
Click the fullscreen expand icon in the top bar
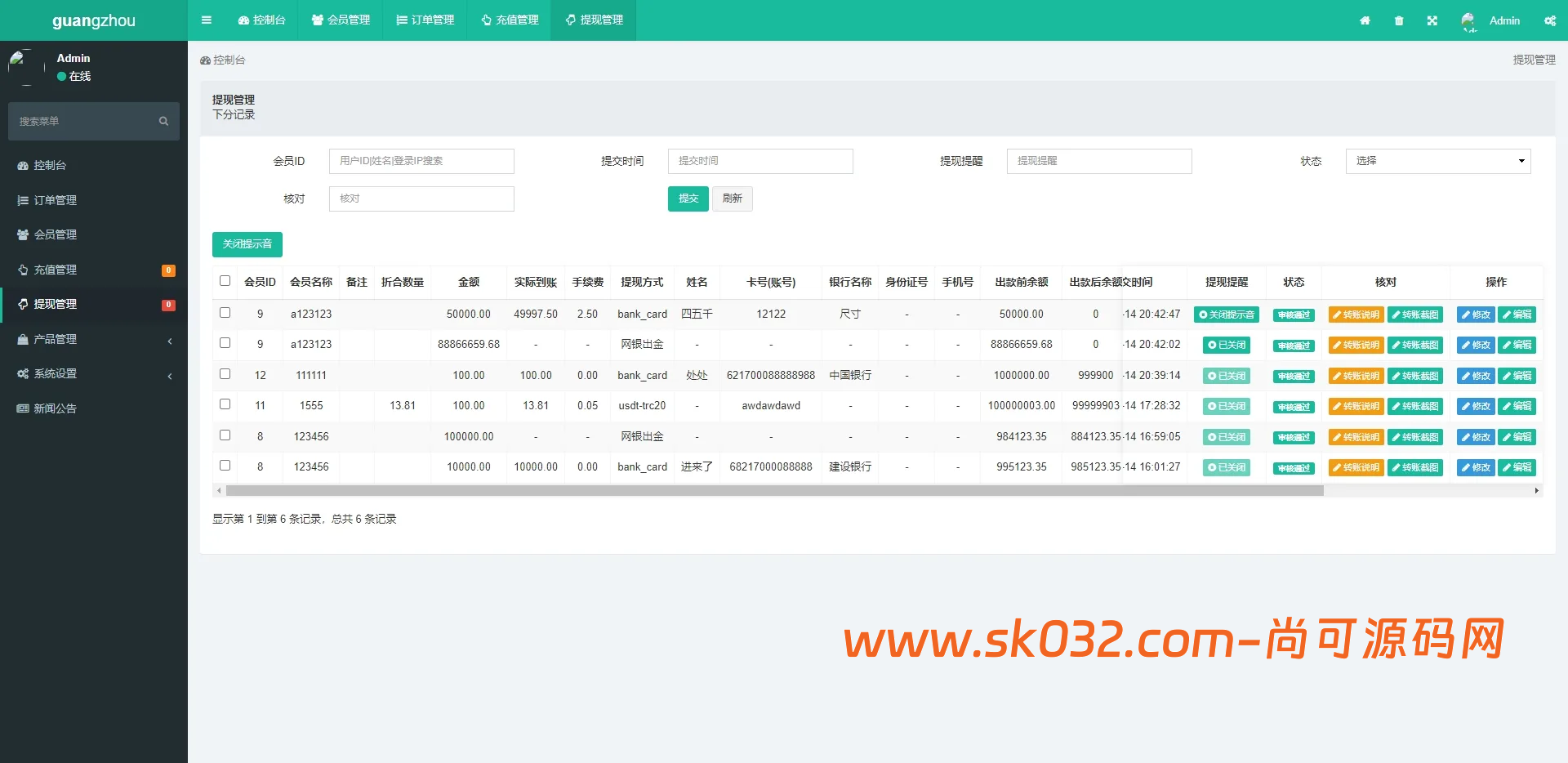1432,20
